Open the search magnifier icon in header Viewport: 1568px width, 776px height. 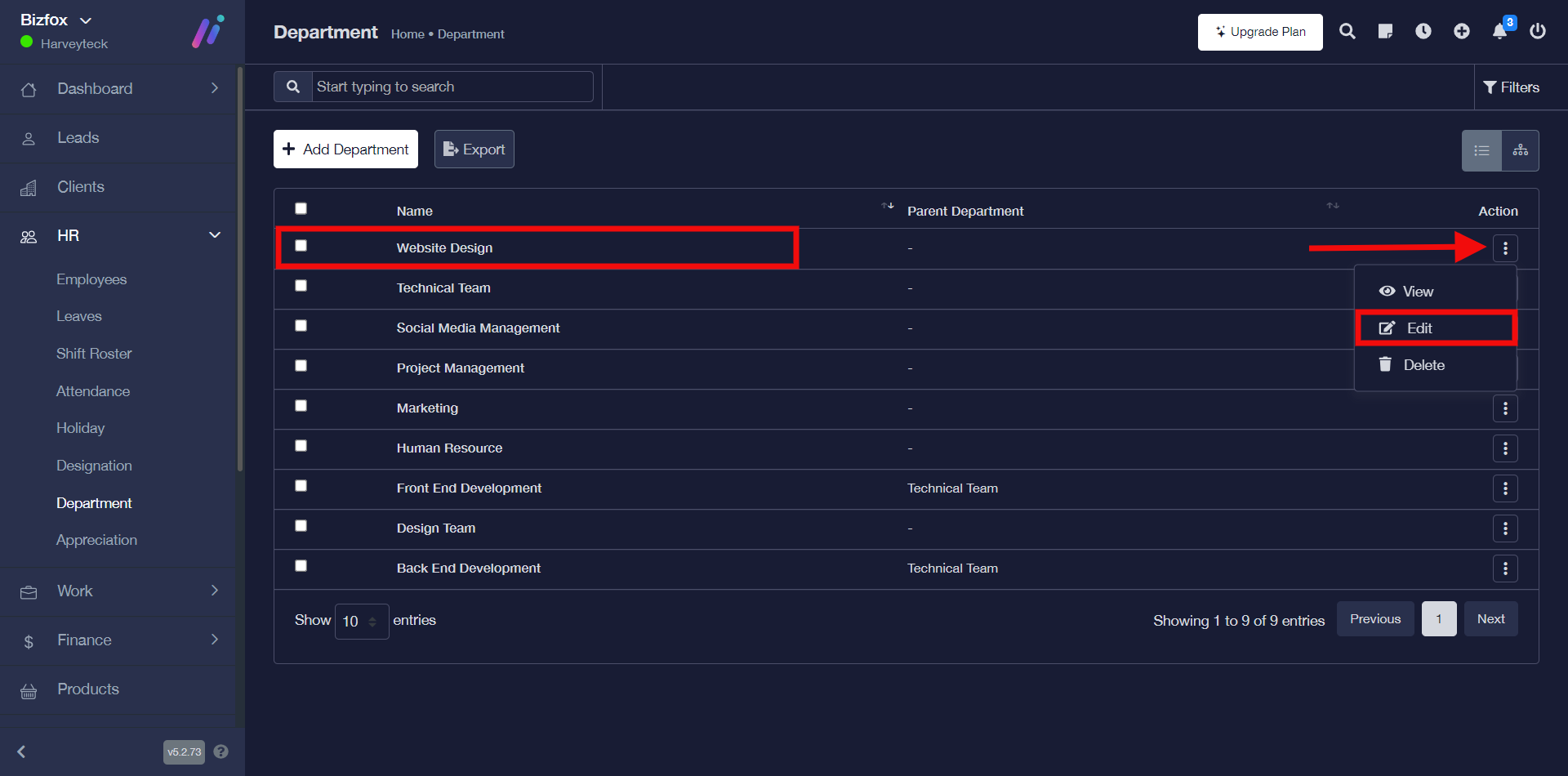(x=1347, y=32)
